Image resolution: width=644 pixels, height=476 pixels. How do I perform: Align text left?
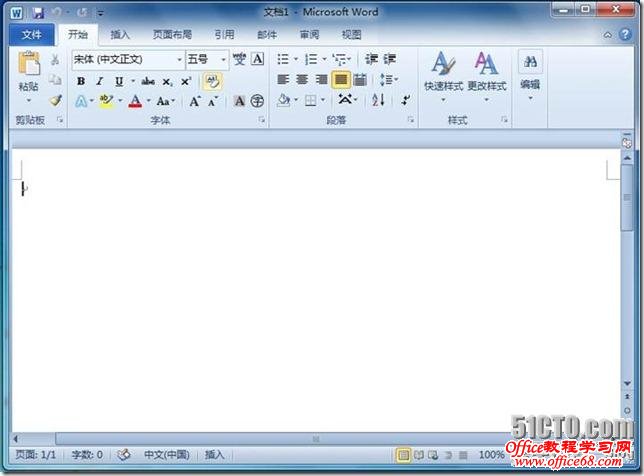coord(283,79)
